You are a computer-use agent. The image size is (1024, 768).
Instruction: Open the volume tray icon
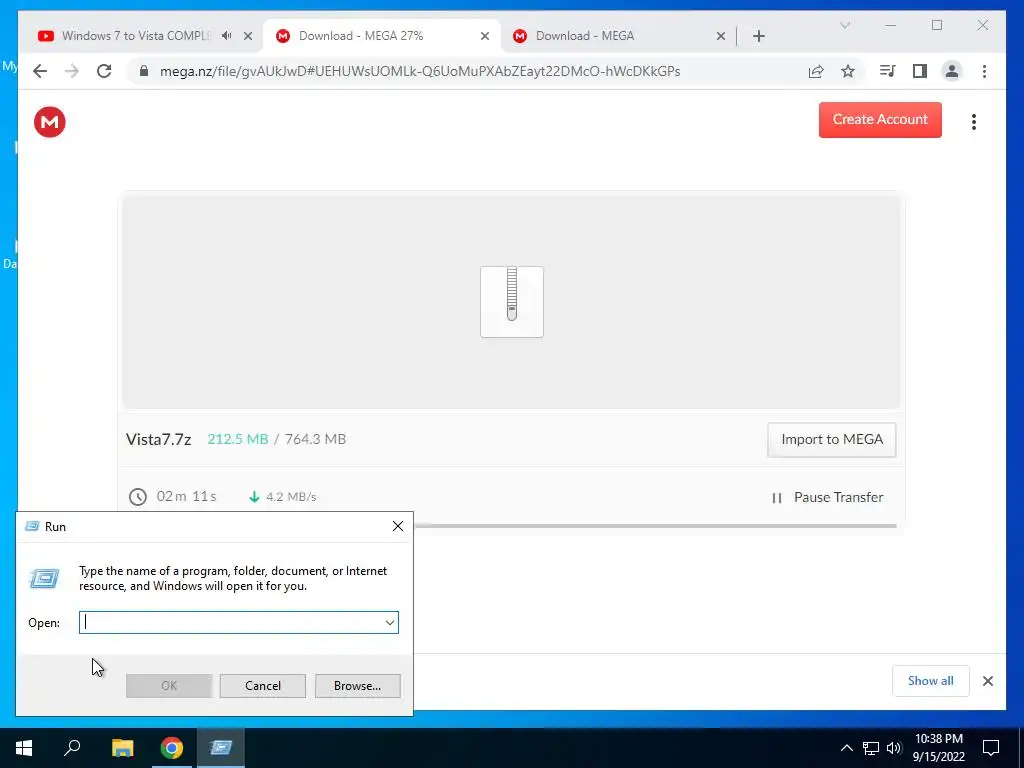click(x=894, y=748)
